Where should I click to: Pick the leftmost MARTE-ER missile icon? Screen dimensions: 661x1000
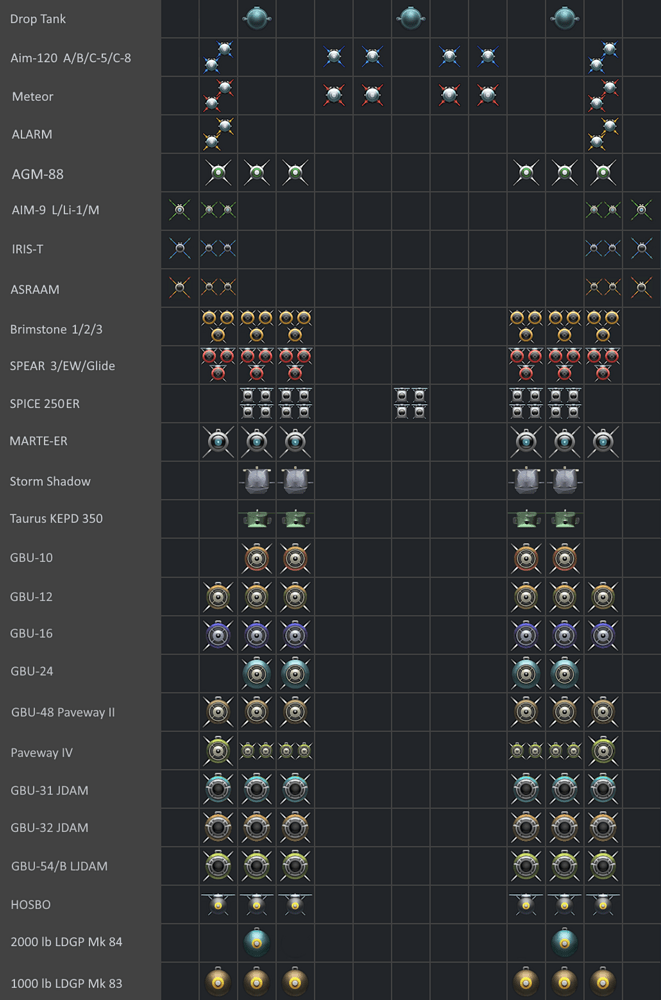[x=218, y=441]
